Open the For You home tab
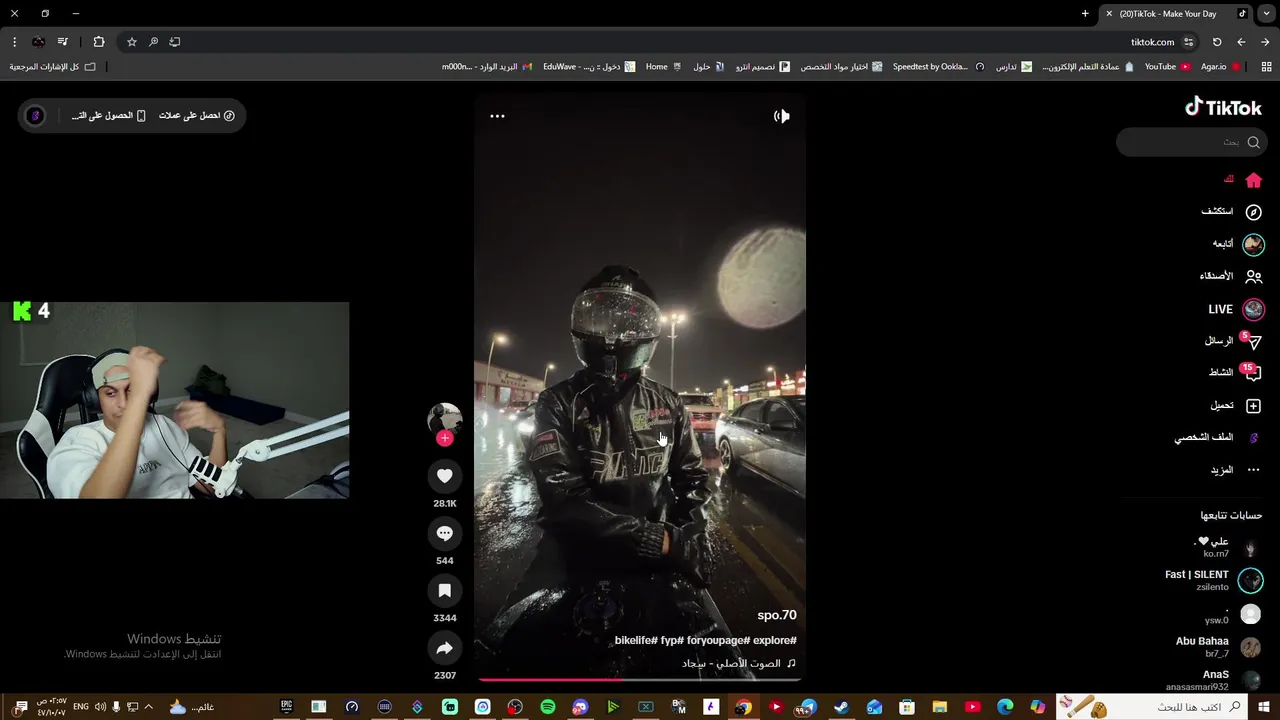 [x=1243, y=180]
